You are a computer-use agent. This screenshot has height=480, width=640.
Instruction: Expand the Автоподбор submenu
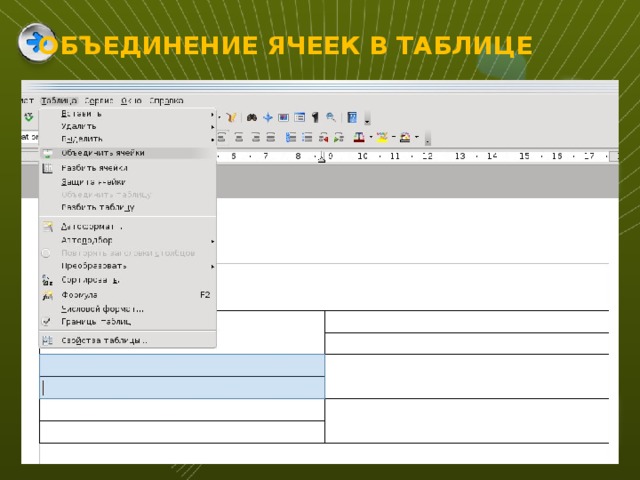pos(127,240)
